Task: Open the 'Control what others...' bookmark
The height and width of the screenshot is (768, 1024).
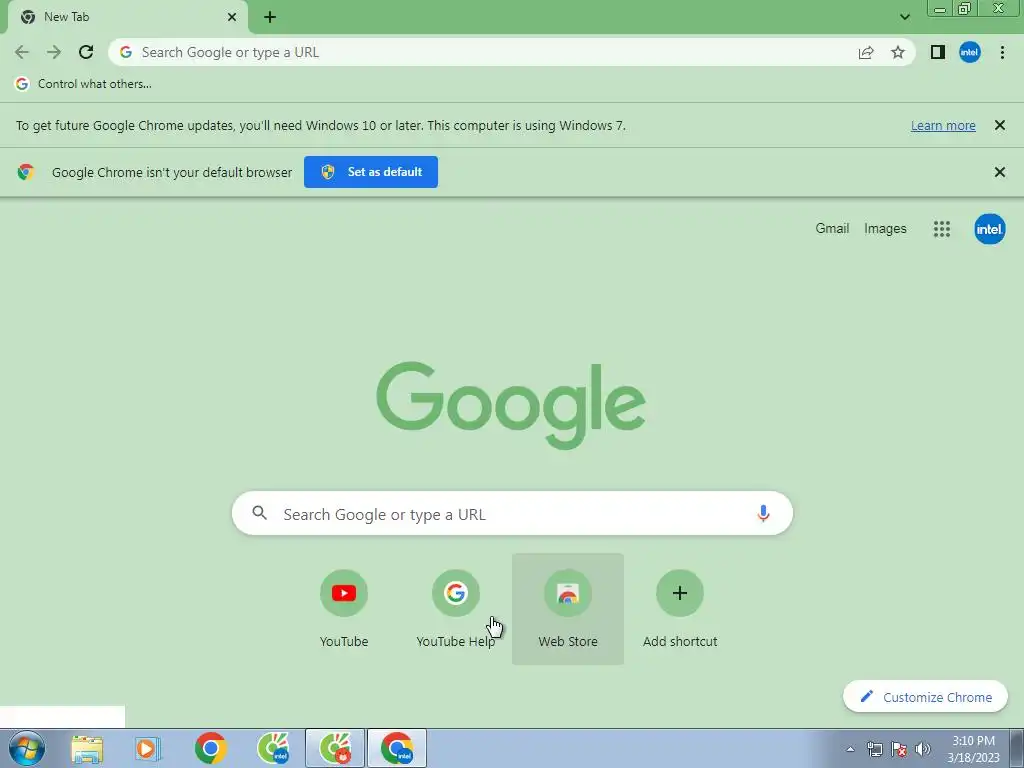Action: (84, 84)
